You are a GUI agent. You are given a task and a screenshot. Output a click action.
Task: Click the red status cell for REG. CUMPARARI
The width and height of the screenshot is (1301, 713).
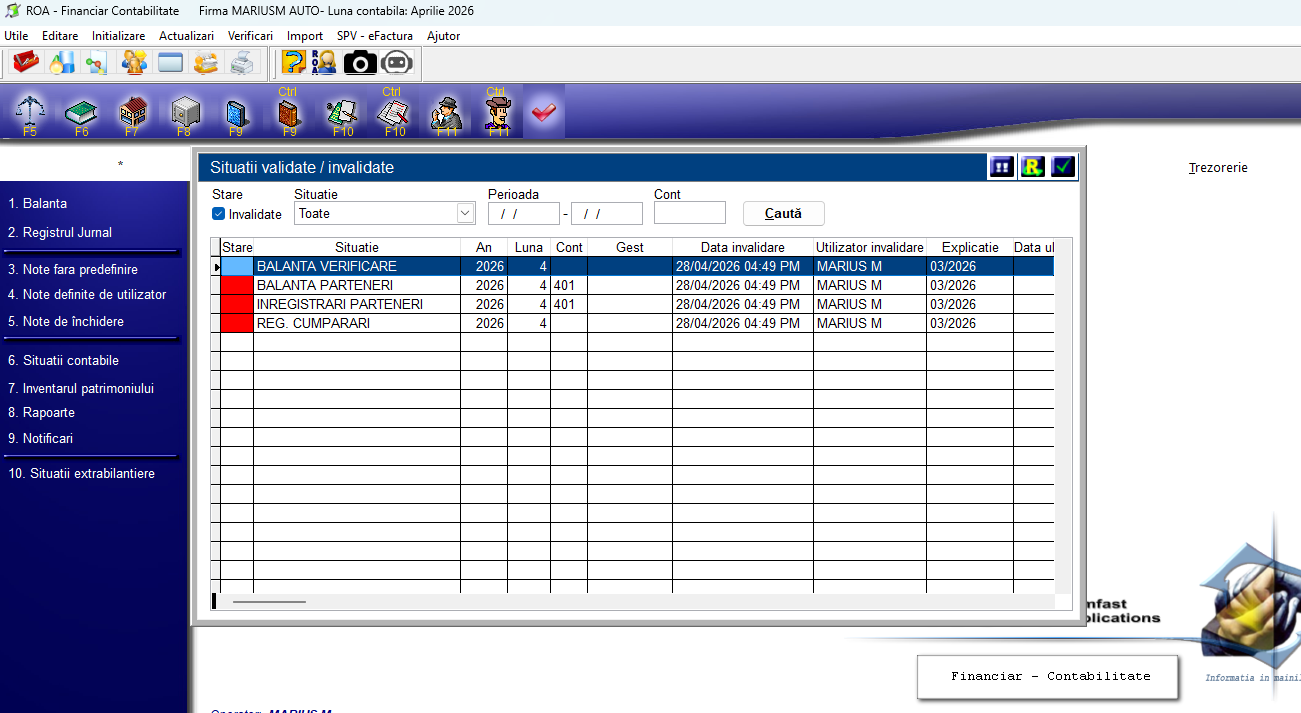click(237, 324)
